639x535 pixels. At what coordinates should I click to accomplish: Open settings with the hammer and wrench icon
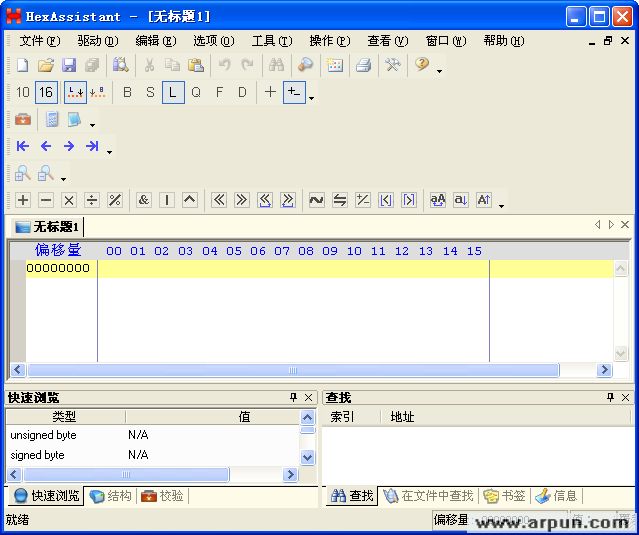[392, 65]
